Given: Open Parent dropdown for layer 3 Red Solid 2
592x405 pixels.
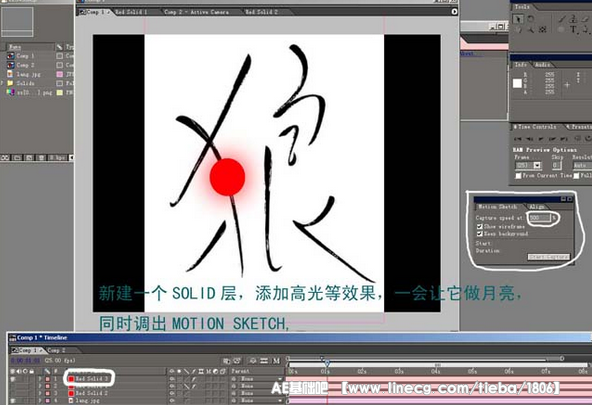Looking at the screenshot, I should click(x=261, y=393).
